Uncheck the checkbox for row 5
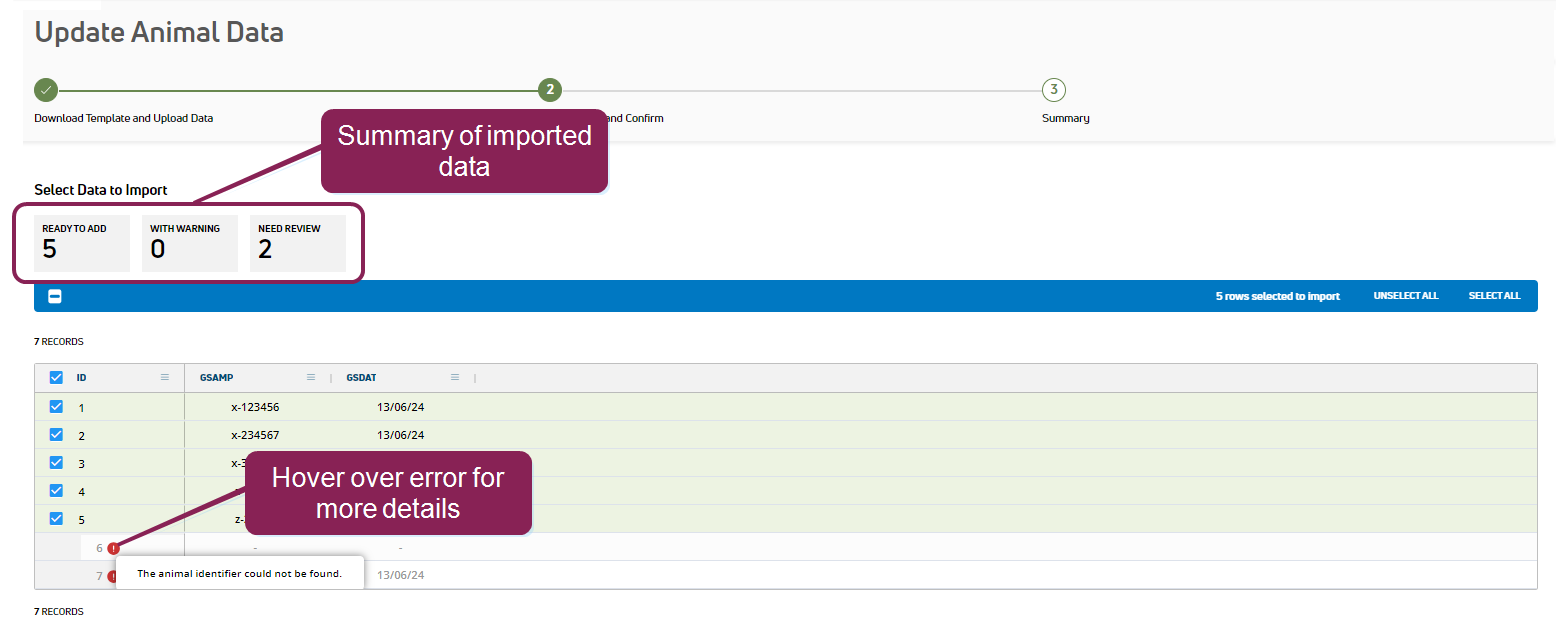 56,519
